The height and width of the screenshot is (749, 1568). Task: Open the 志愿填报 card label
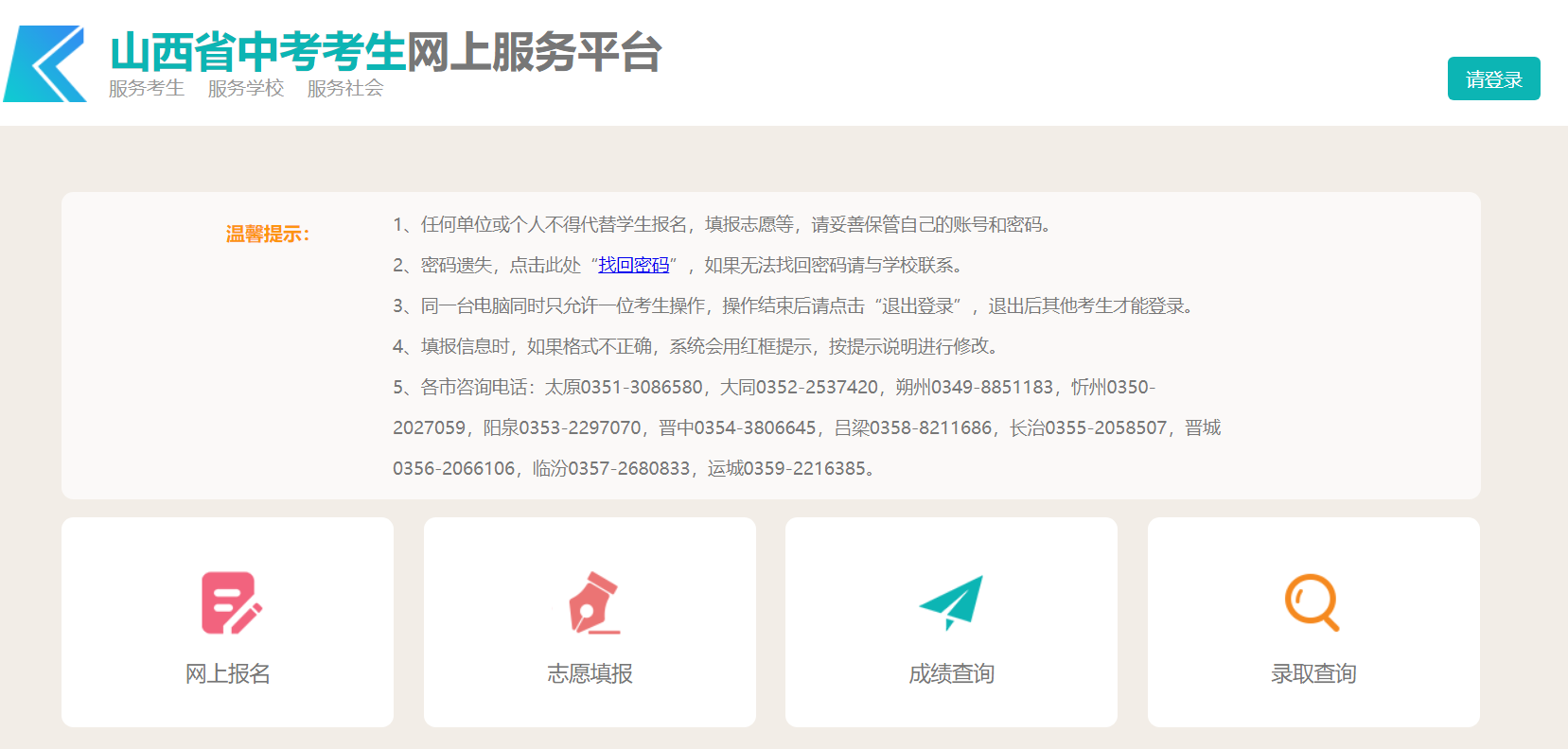pos(590,673)
